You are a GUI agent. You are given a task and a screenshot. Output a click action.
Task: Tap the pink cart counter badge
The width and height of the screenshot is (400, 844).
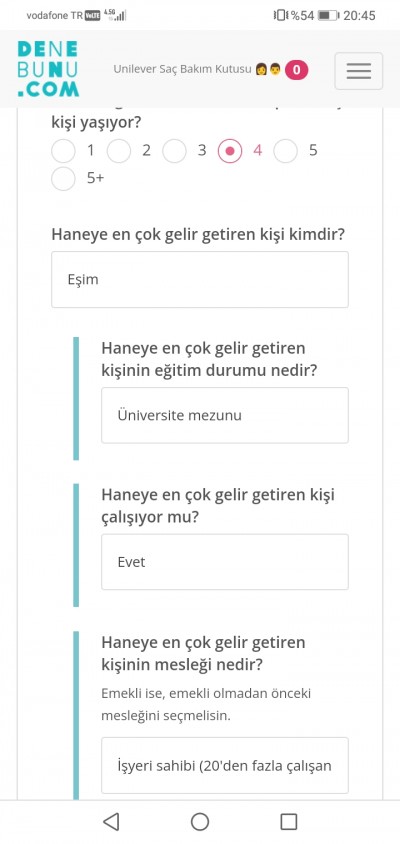point(297,70)
